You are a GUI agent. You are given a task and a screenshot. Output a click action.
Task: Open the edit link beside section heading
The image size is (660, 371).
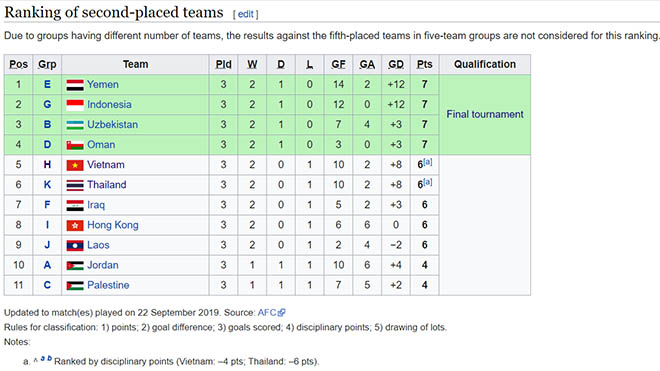[245, 14]
